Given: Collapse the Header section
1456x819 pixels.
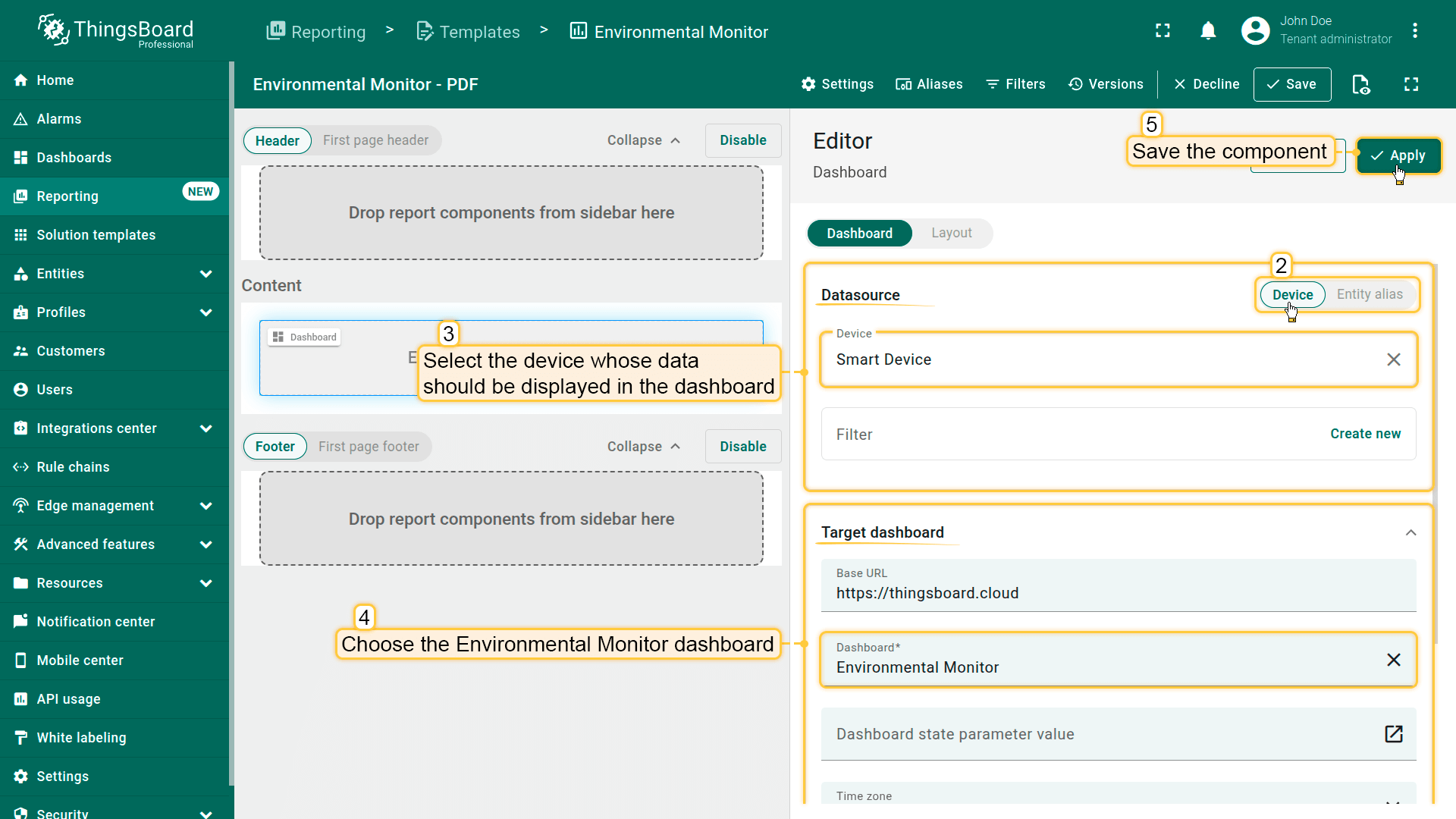Looking at the screenshot, I should (643, 140).
